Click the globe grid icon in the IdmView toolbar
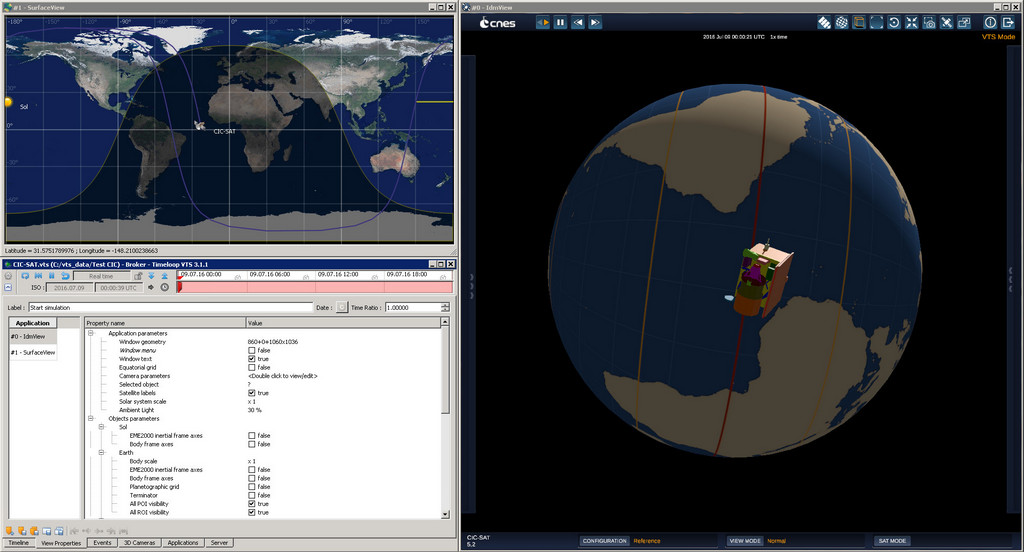Image resolution: width=1024 pixels, height=552 pixels. 842,22
